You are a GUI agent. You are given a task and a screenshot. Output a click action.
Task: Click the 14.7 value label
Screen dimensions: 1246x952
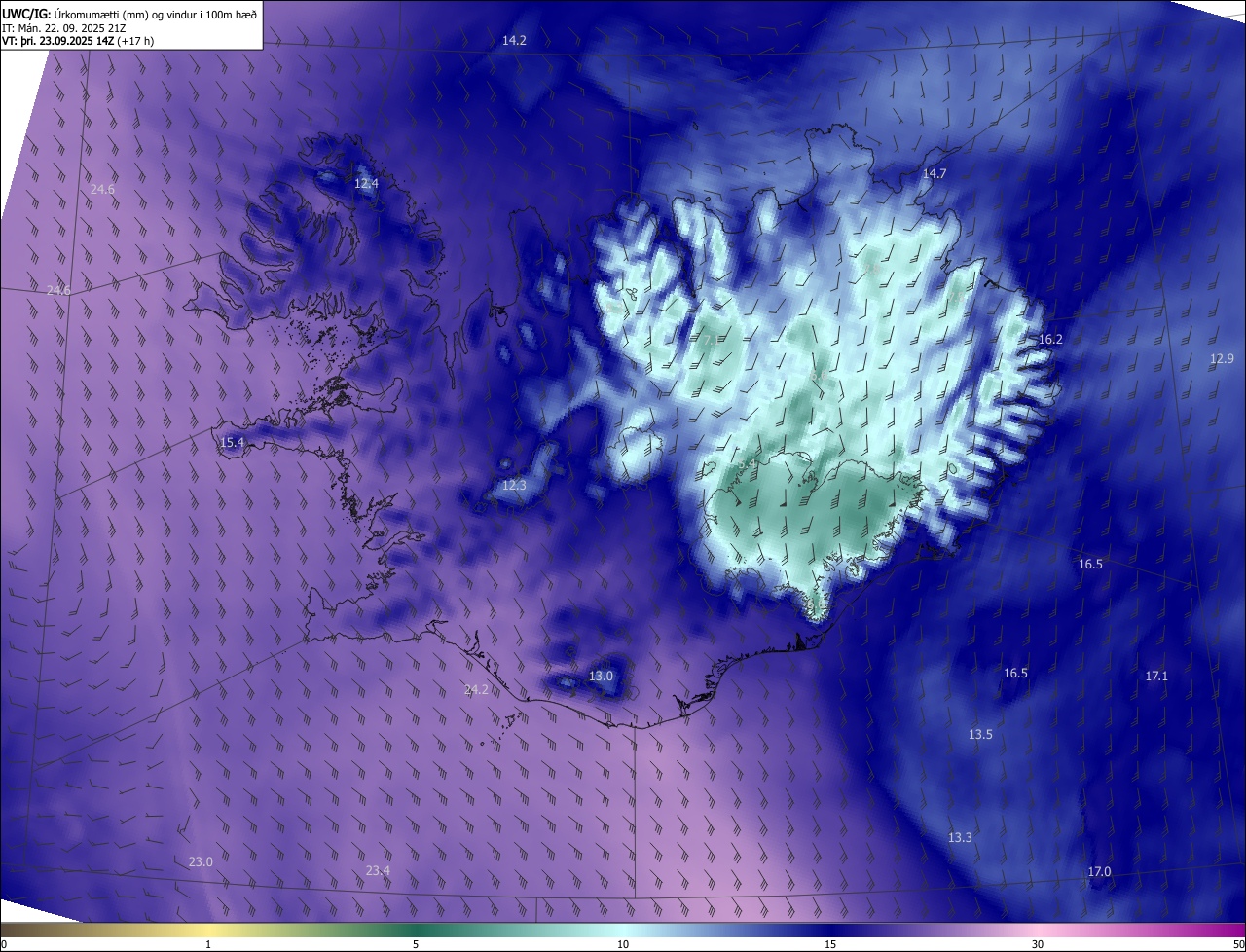[934, 174]
